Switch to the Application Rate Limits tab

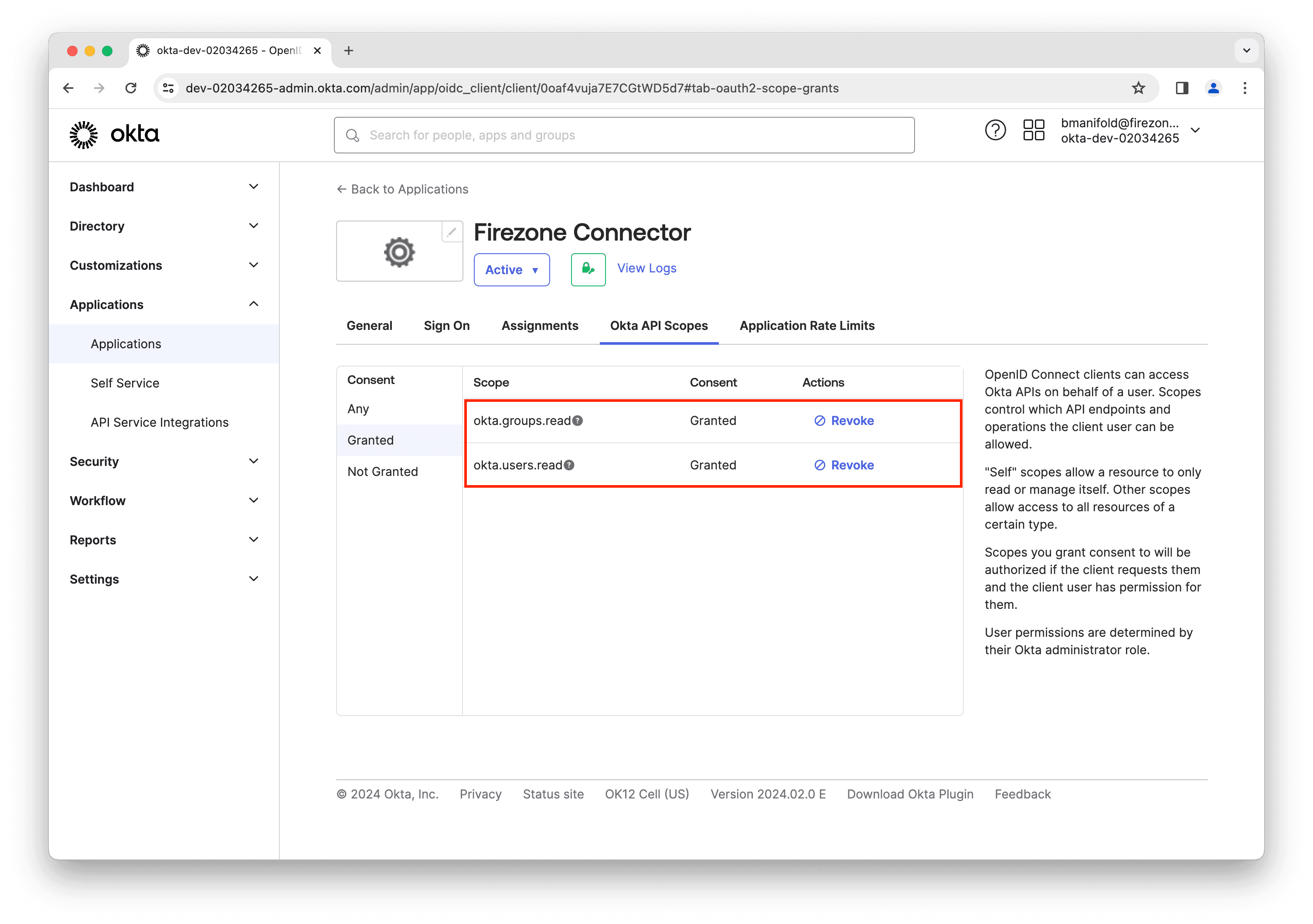pos(806,325)
